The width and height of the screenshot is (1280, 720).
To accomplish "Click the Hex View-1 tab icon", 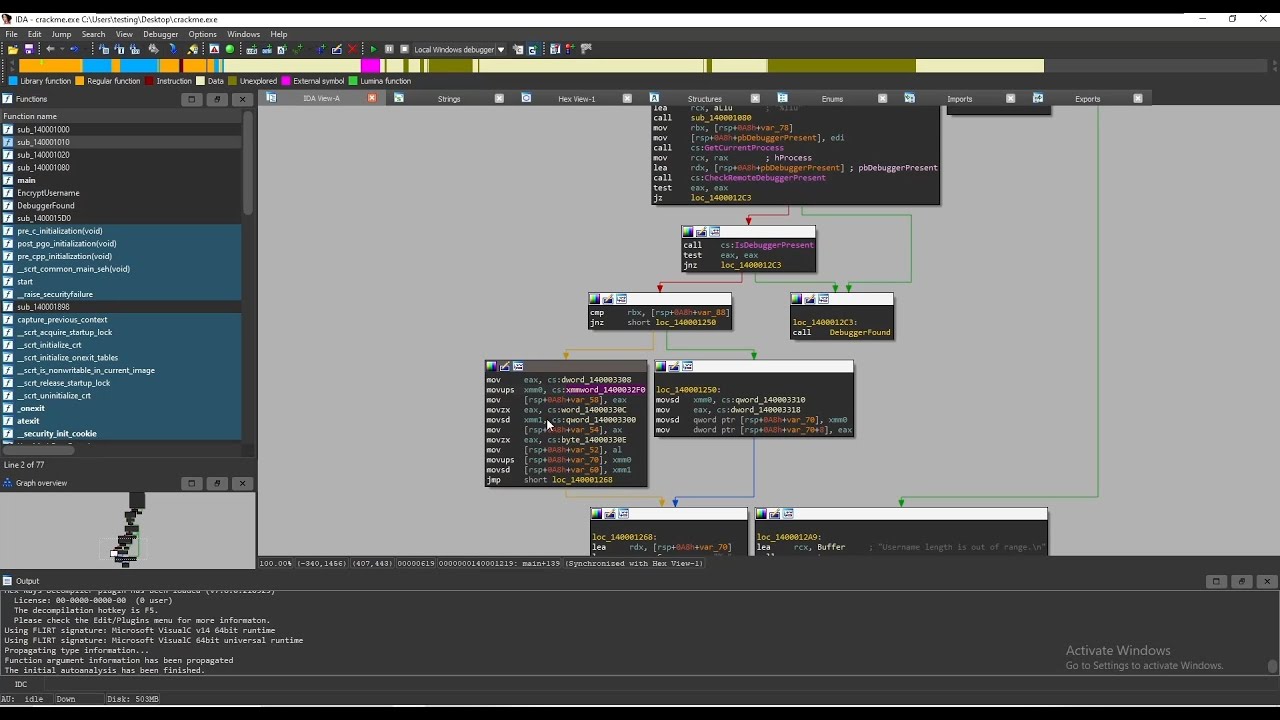I will [x=526, y=98].
